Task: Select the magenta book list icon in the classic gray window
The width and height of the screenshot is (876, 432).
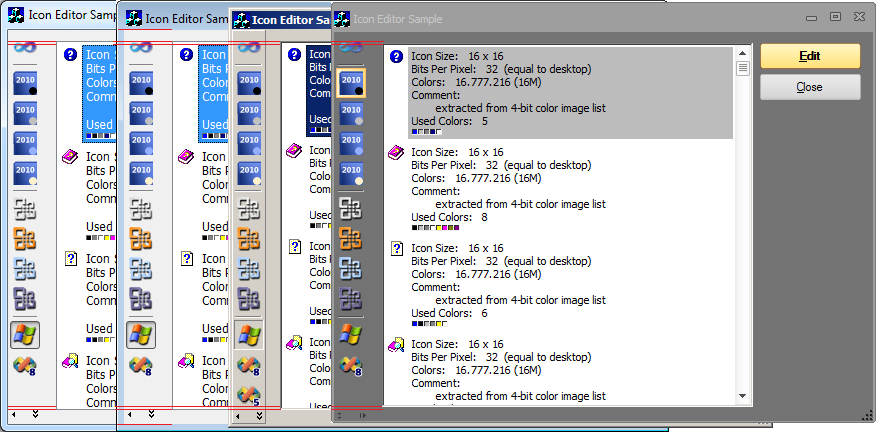Action: point(294,151)
